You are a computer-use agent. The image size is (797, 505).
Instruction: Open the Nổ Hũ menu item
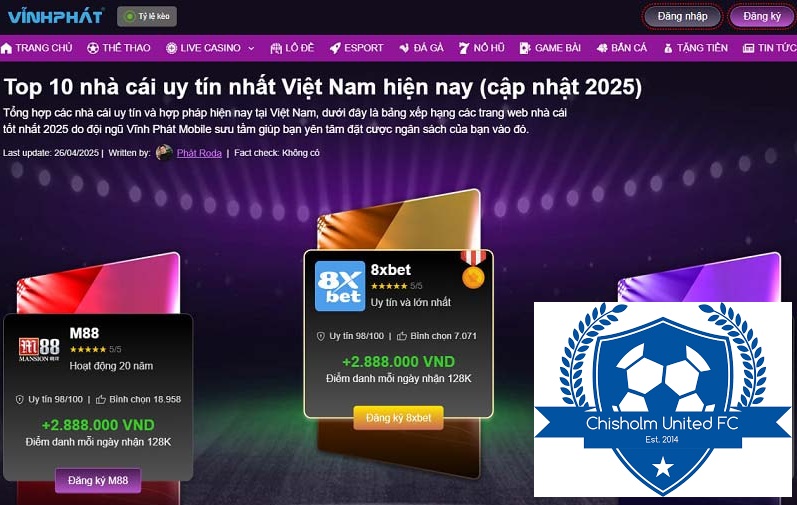point(481,48)
